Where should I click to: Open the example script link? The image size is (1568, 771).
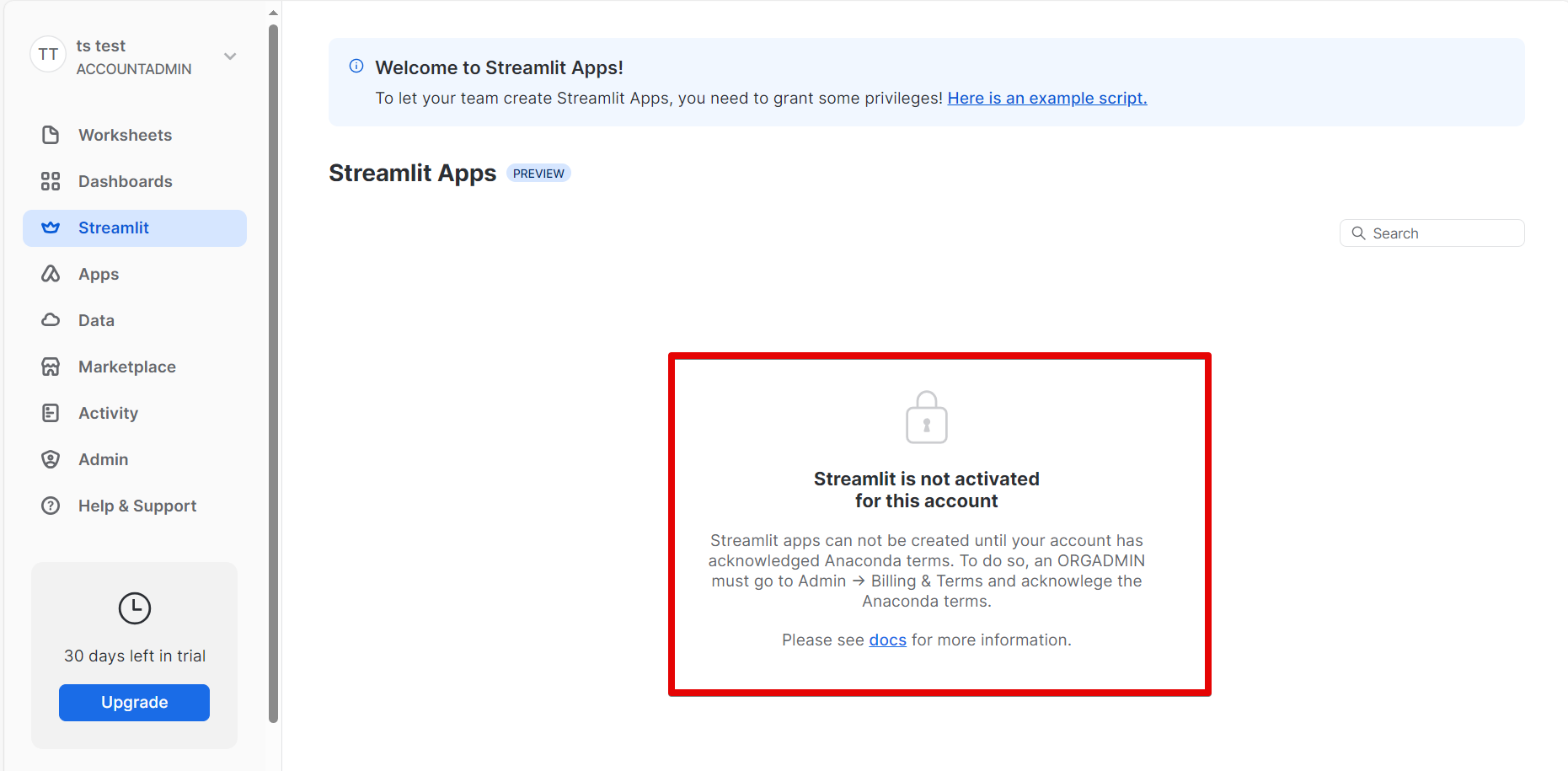tap(1047, 98)
